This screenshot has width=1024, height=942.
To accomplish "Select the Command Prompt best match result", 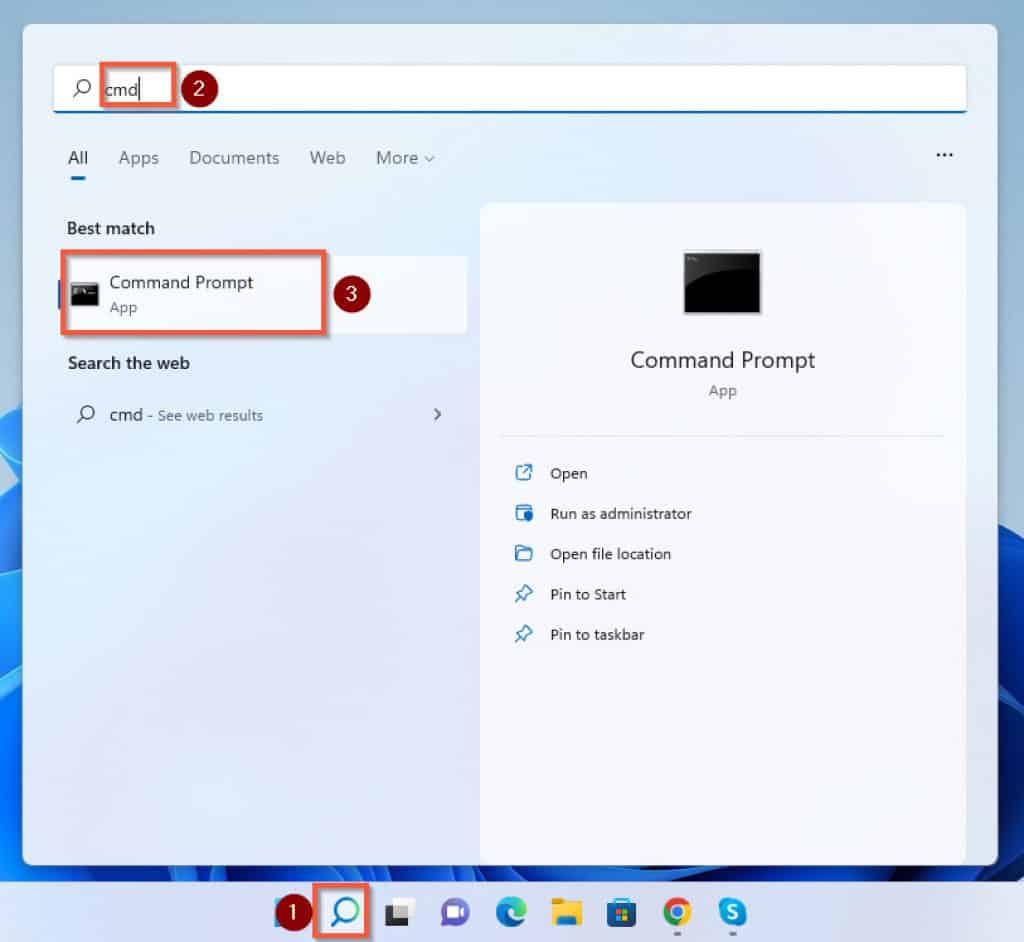I will point(264,295).
